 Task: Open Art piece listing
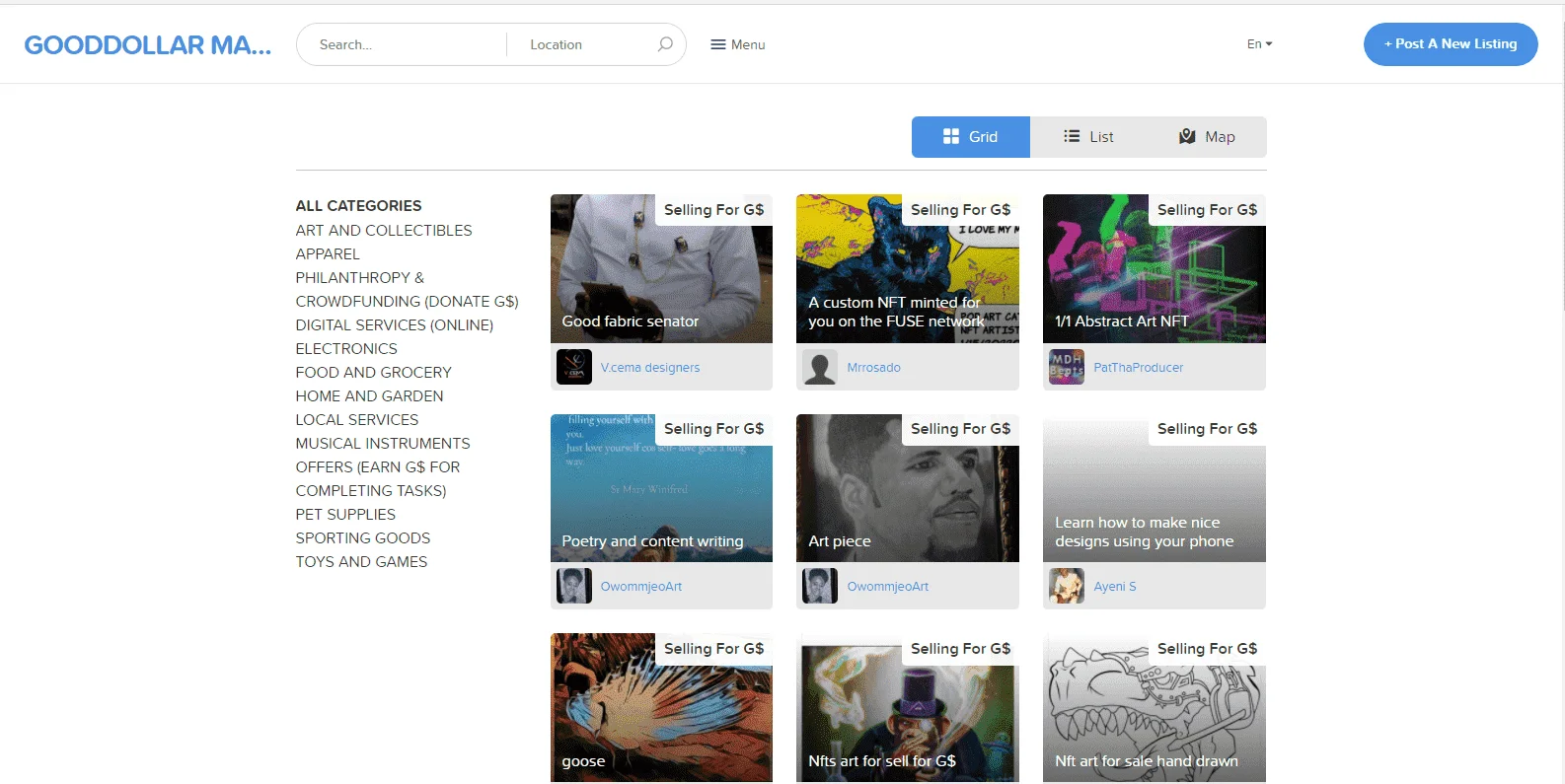[908, 488]
